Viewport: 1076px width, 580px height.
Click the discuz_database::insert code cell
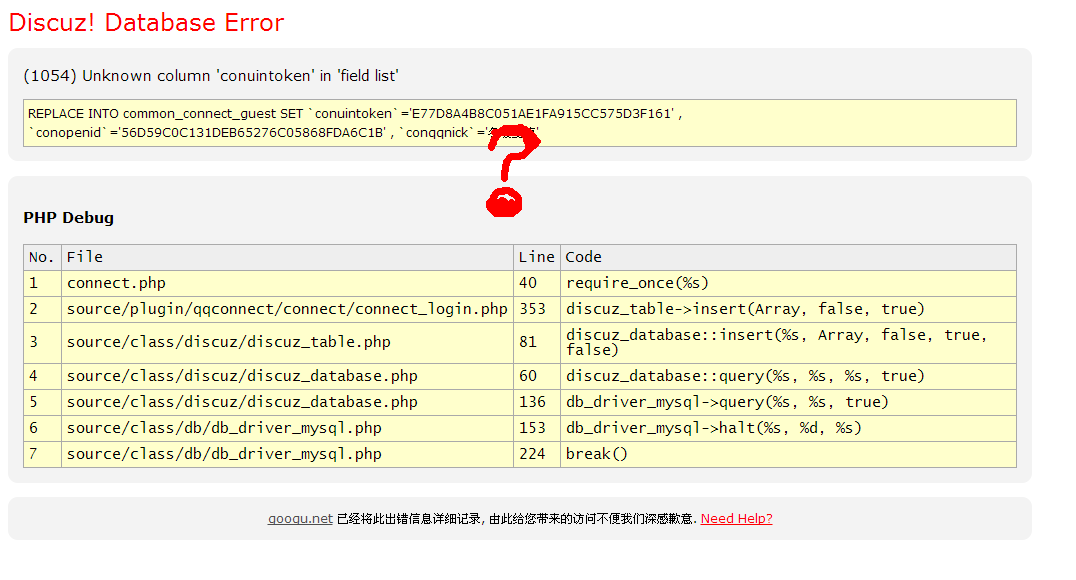[788, 343]
